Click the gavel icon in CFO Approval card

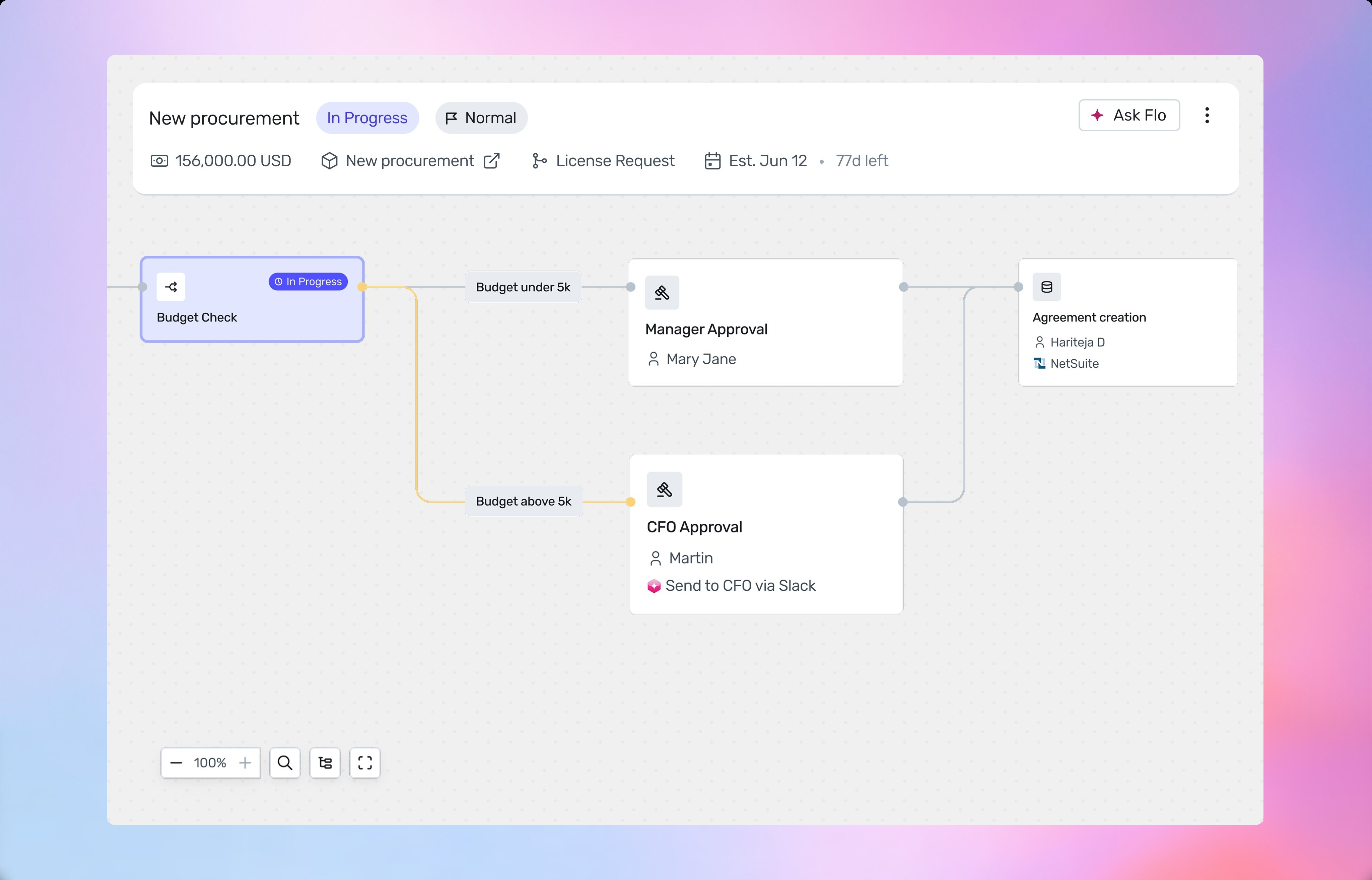[664, 489]
